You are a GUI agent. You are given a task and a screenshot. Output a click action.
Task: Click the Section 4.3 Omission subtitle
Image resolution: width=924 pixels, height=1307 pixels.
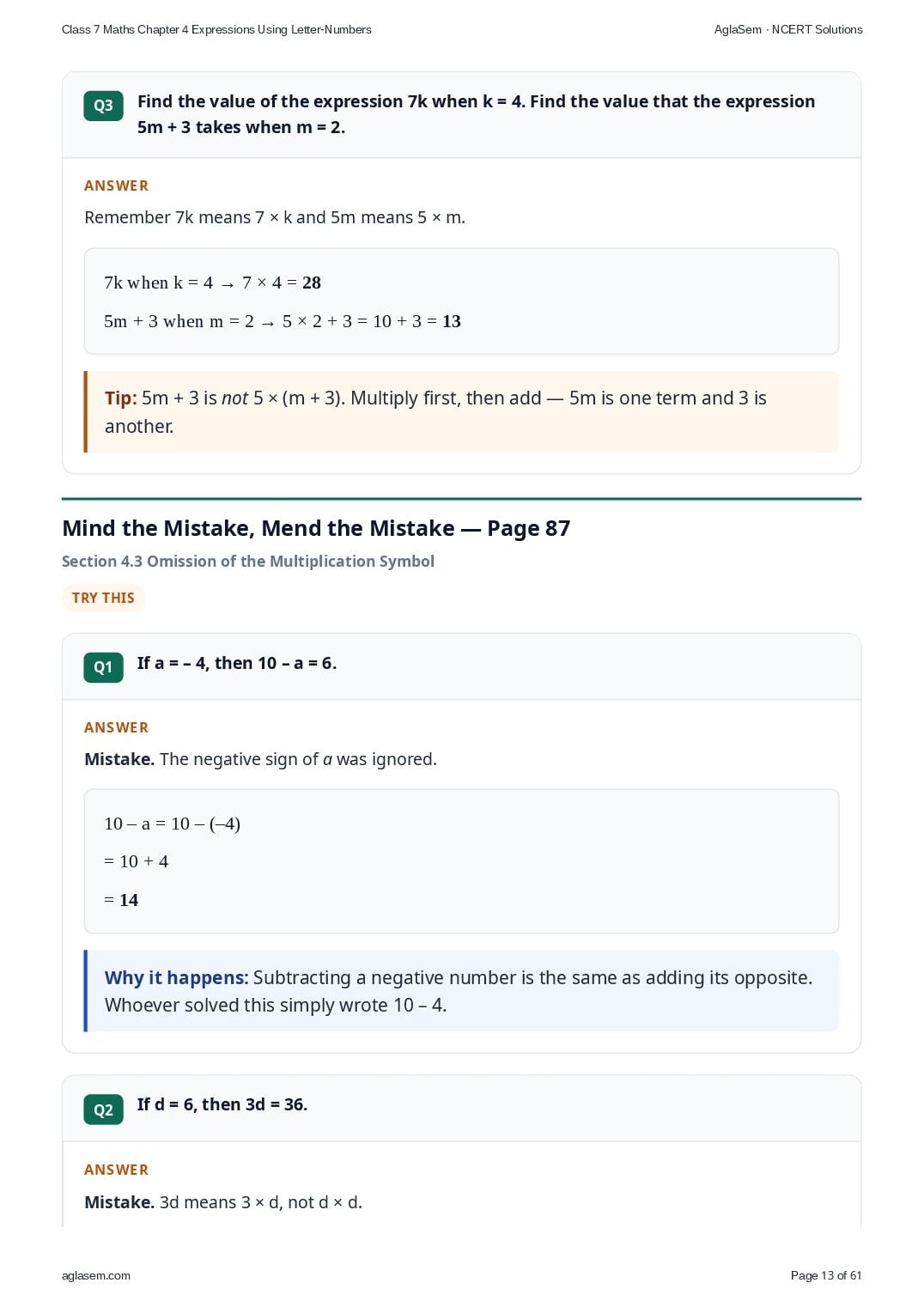click(x=248, y=561)
